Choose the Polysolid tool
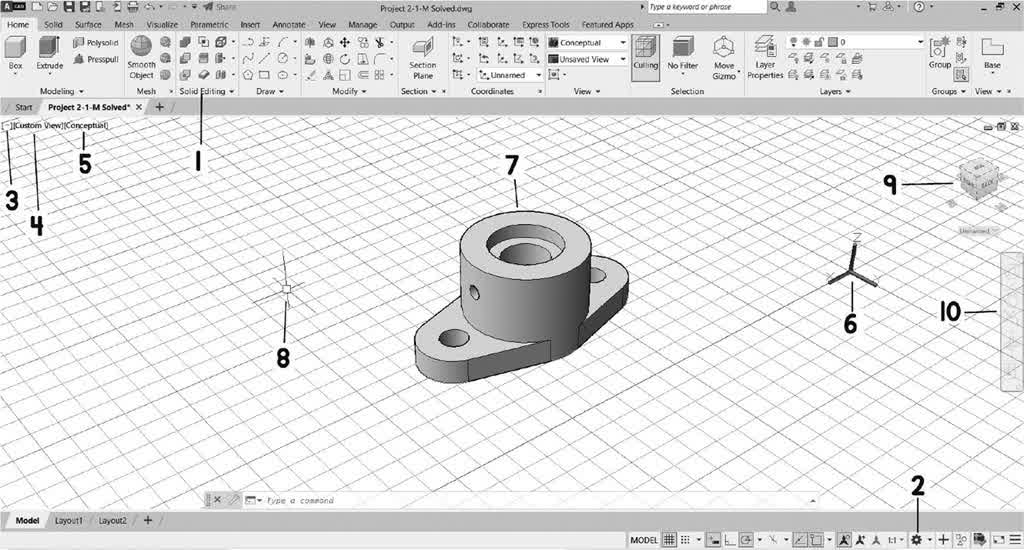The image size is (1024, 550). 96,42
